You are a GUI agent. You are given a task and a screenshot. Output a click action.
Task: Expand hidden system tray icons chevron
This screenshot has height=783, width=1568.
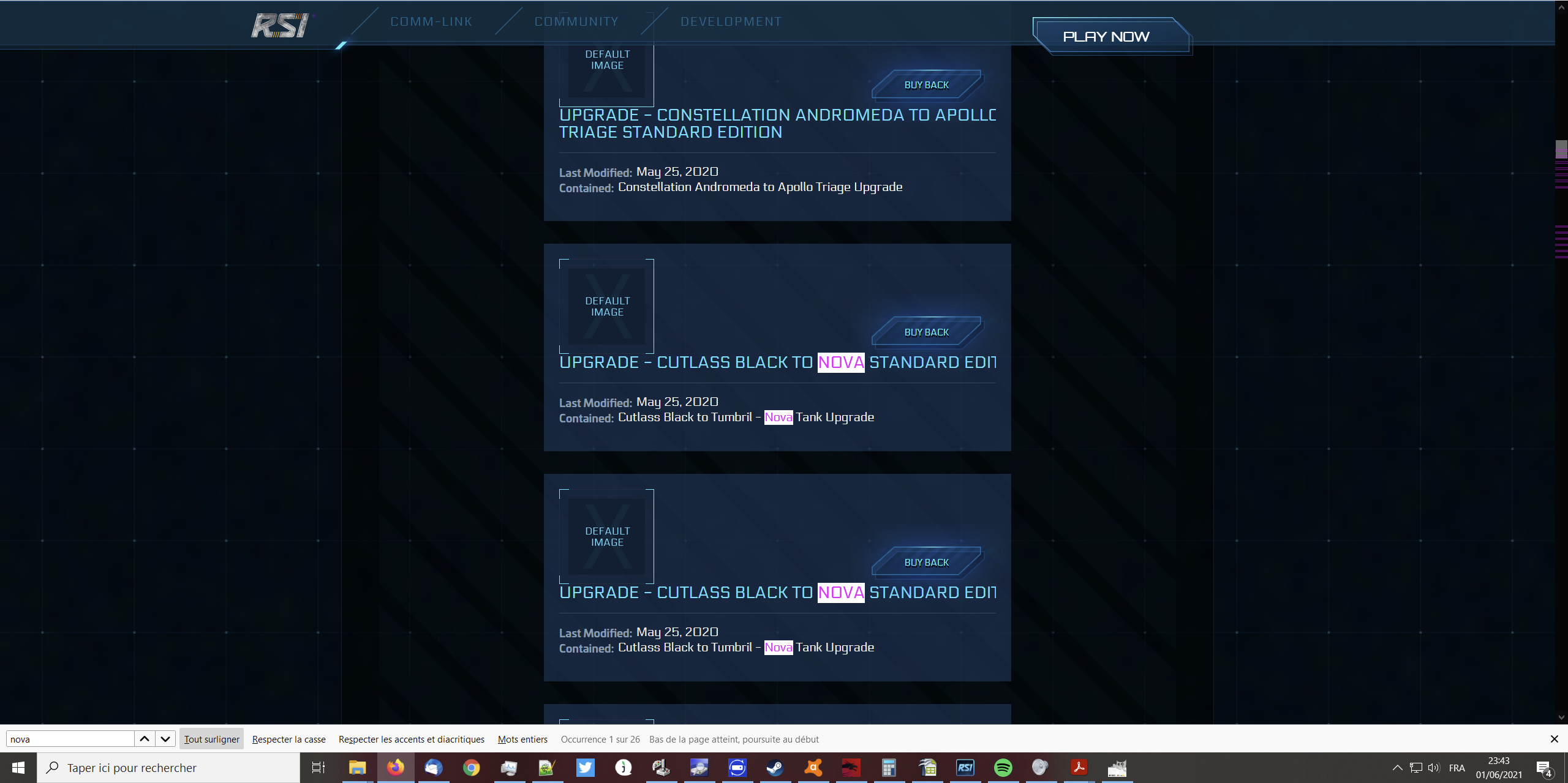click(1397, 767)
